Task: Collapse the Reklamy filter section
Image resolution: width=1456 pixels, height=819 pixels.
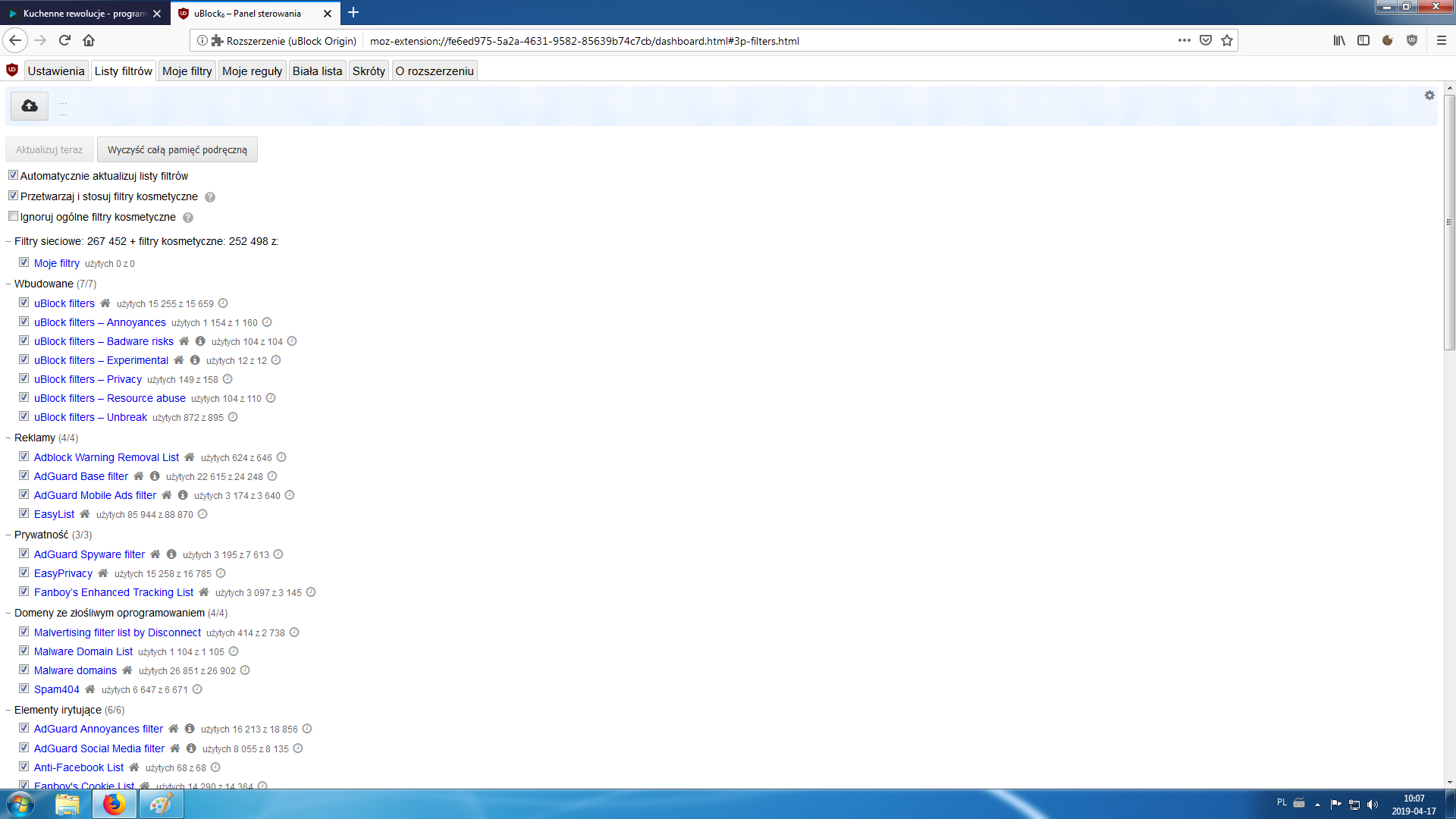Action: [8, 438]
